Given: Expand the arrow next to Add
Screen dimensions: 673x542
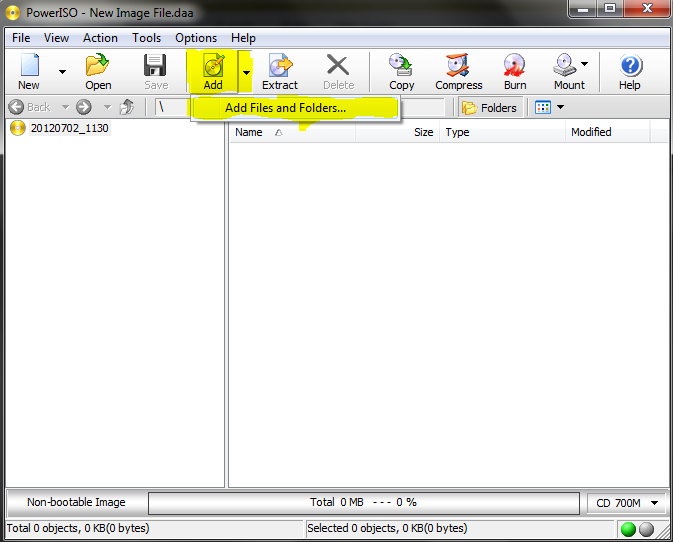Looking at the screenshot, I should coord(246,72).
